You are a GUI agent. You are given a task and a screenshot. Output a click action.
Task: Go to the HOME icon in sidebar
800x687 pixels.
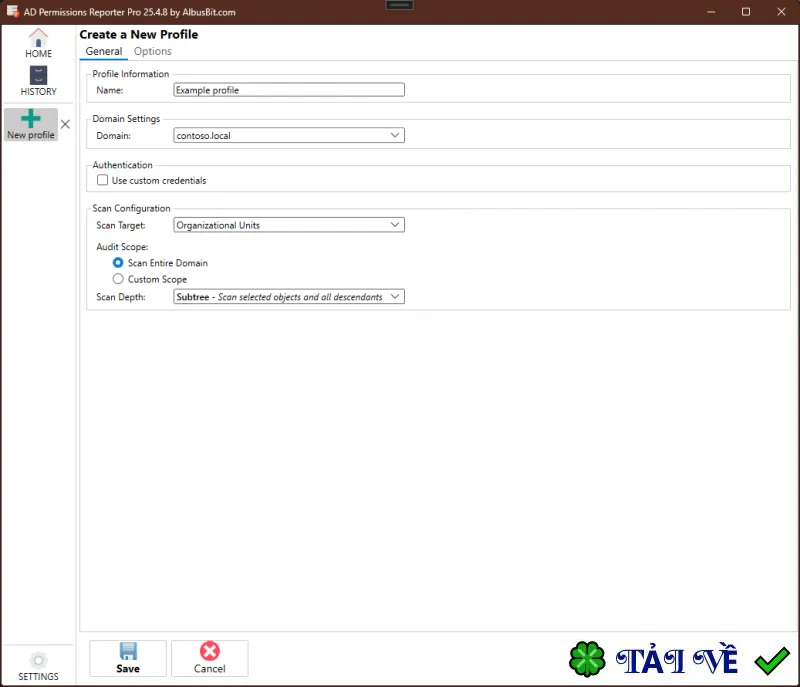[38, 37]
